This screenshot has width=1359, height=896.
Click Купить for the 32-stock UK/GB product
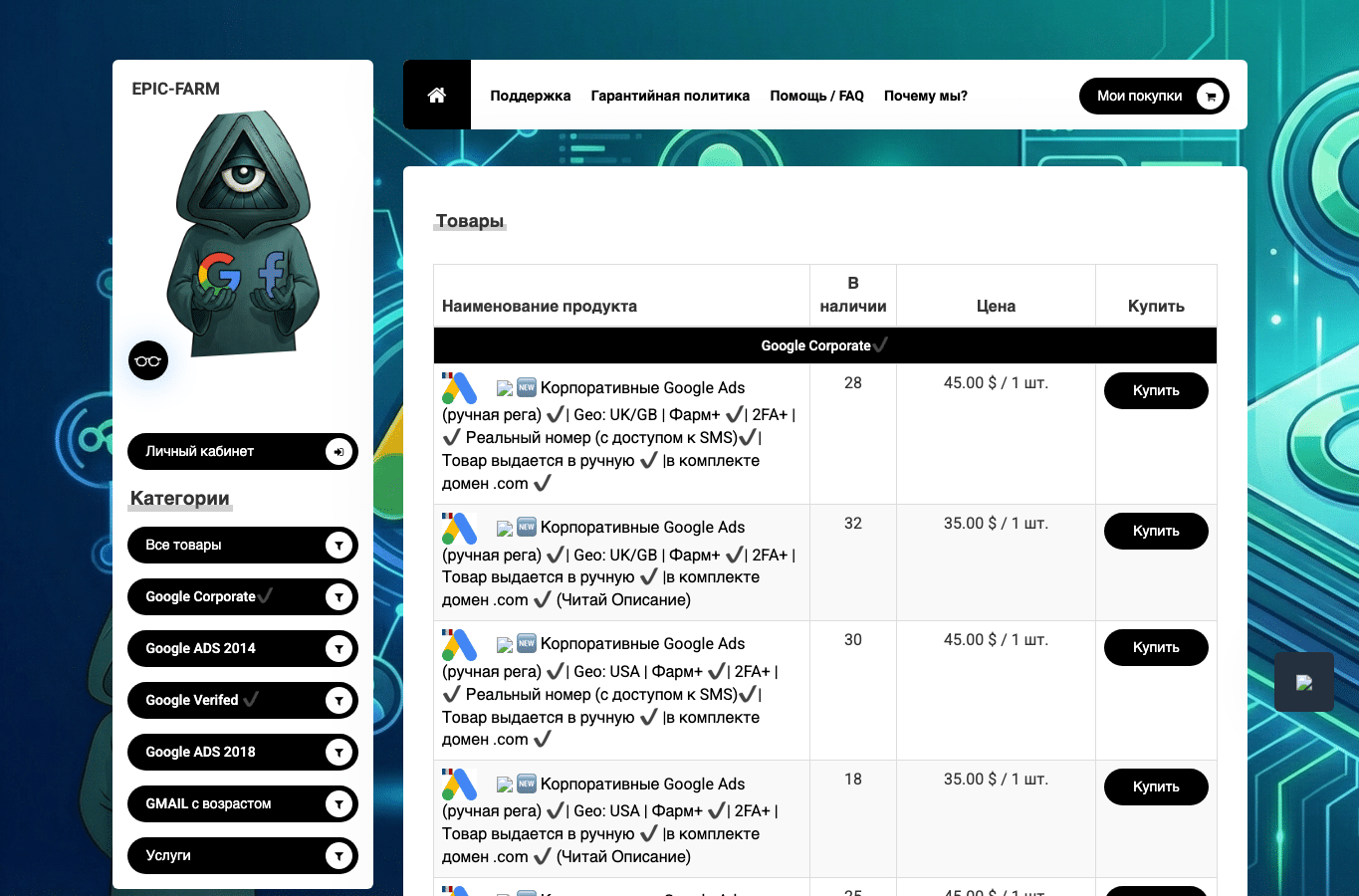click(x=1156, y=531)
